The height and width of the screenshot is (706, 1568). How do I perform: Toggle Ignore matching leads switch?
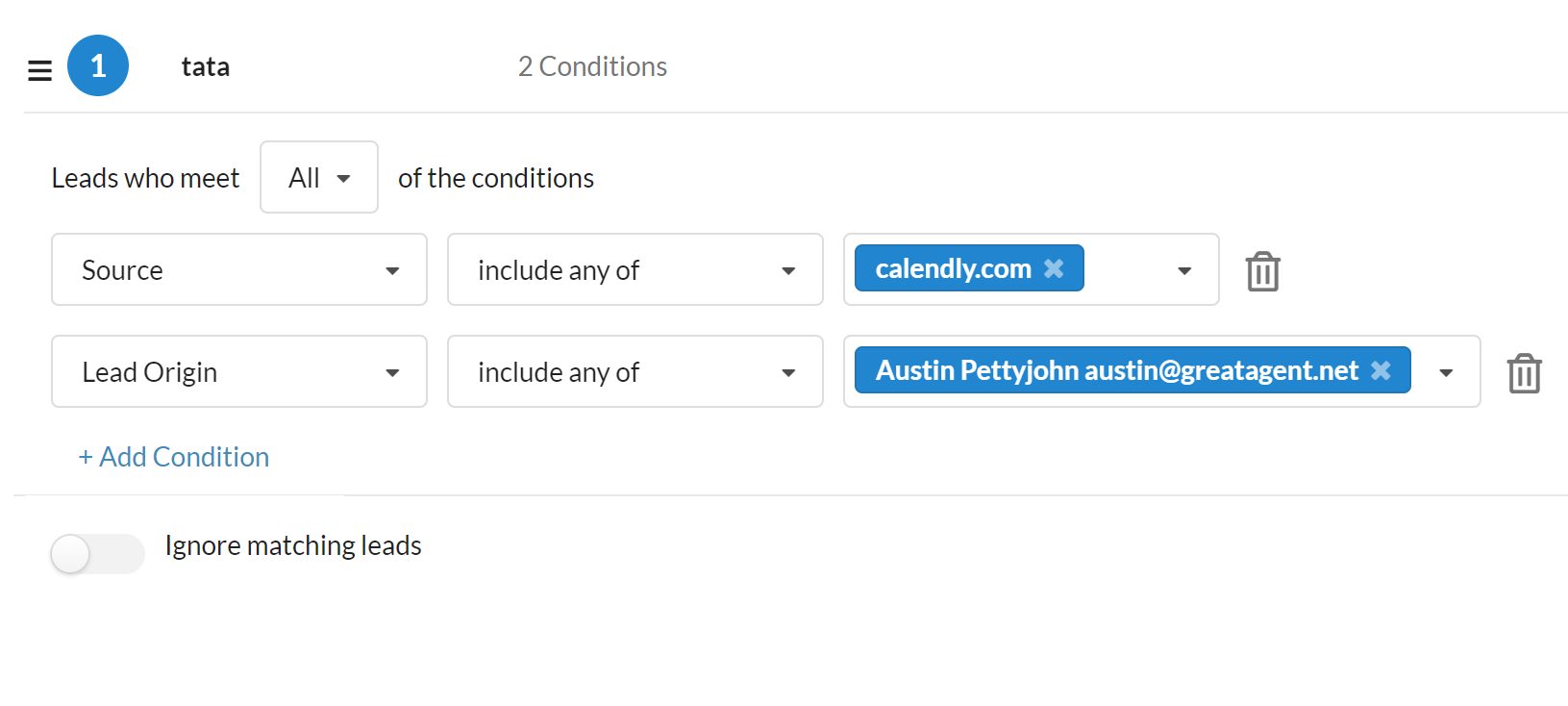click(x=97, y=553)
